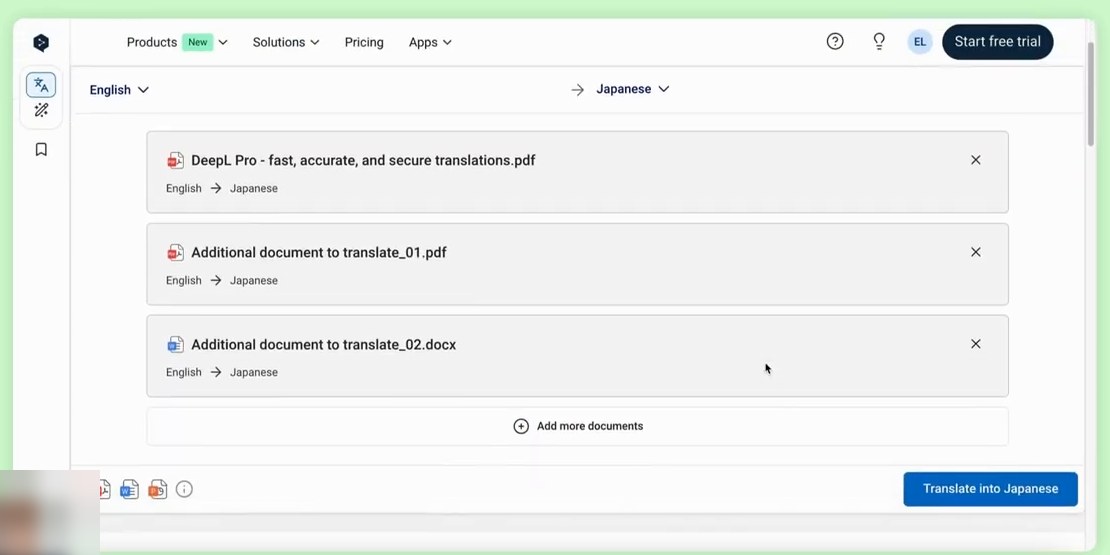1110x555 pixels.
Task: Click the Word format icon in bottom bar
Action: pos(130,489)
